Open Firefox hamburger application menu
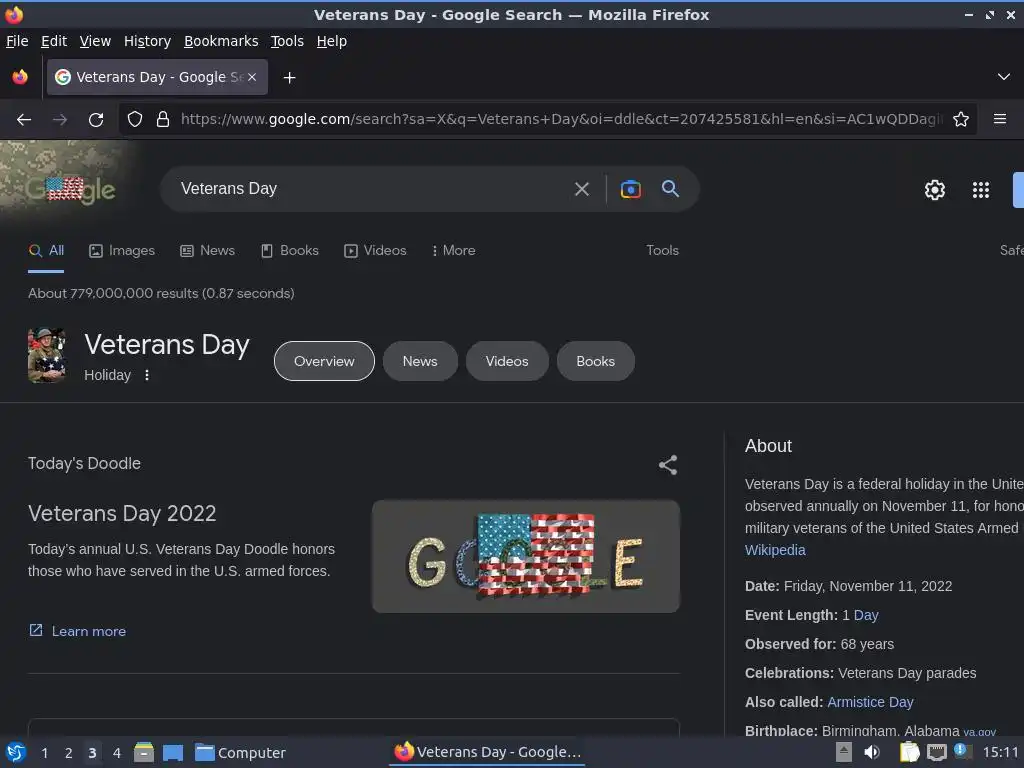Image resolution: width=1024 pixels, height=768 pixels. [x=1000, y=119]
